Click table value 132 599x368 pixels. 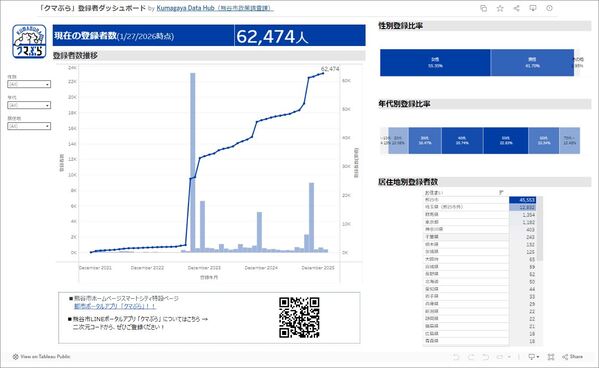coord(530,245)
